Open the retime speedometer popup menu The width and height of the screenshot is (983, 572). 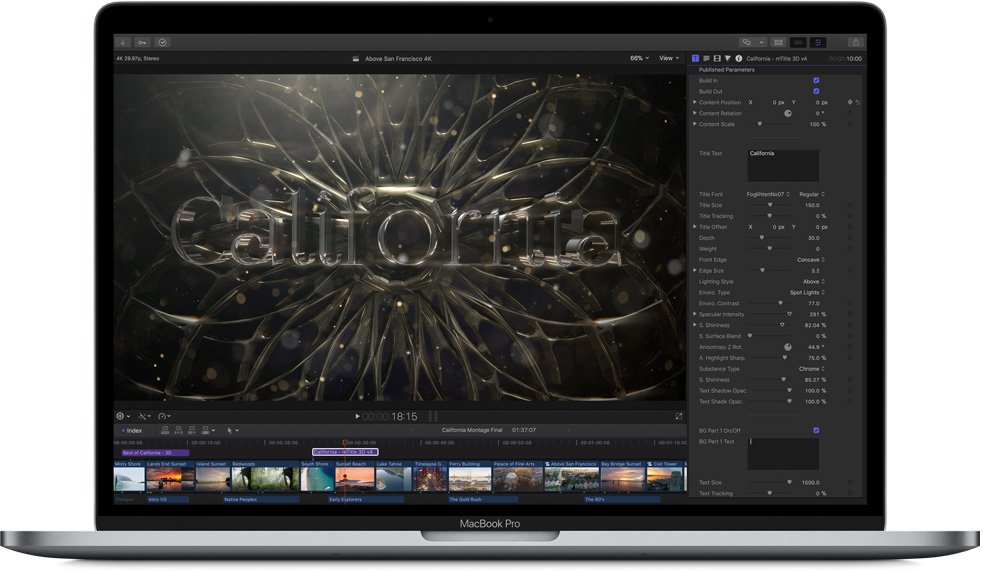164,416
